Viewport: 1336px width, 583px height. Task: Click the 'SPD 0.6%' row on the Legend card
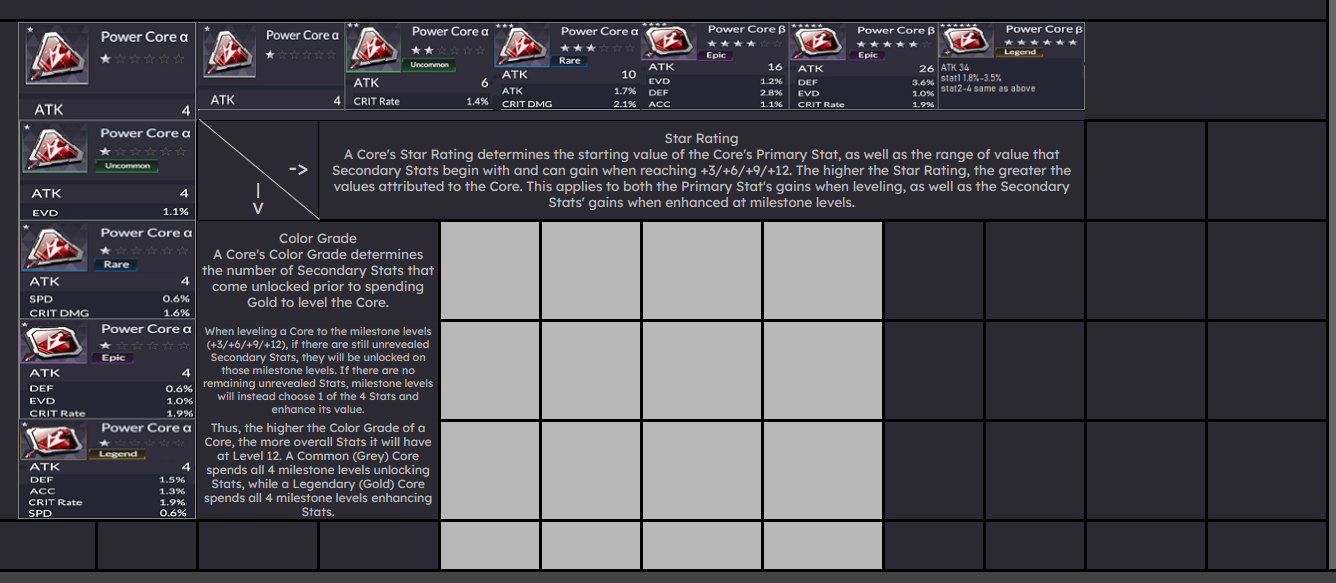[x=108, y=513]
